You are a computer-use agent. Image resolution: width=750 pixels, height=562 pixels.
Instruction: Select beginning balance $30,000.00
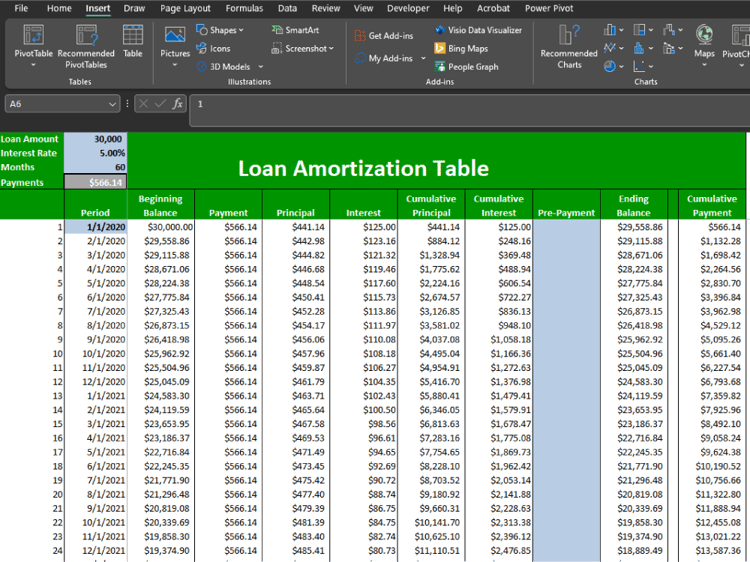tap(161, 227)
